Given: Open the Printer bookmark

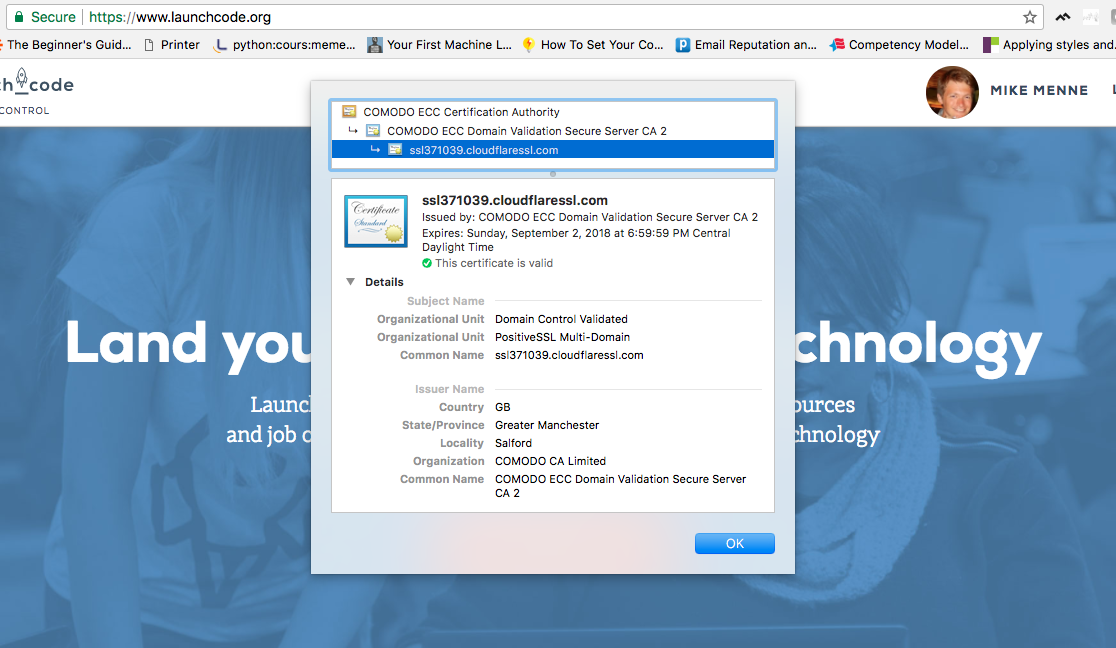Looking at the screenshot, I should click(172, 45).
